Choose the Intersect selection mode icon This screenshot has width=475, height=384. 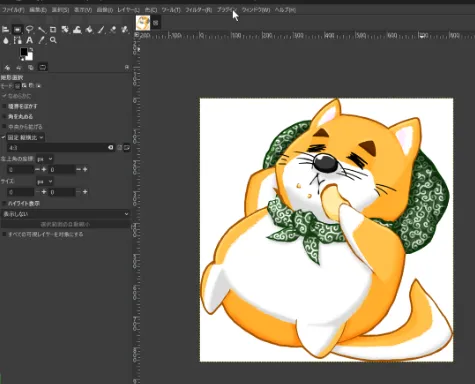(x=38, y=86)
